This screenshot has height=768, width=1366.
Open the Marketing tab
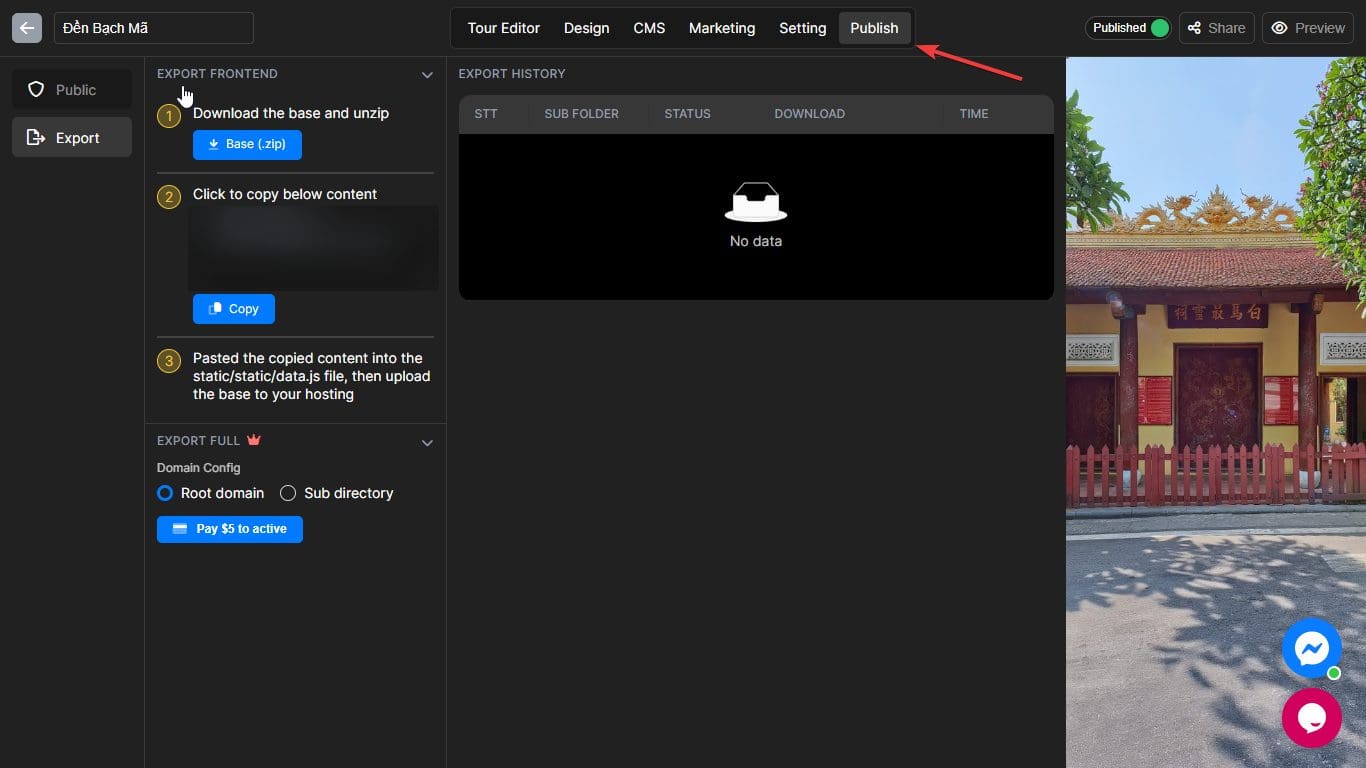click(721, 27)
